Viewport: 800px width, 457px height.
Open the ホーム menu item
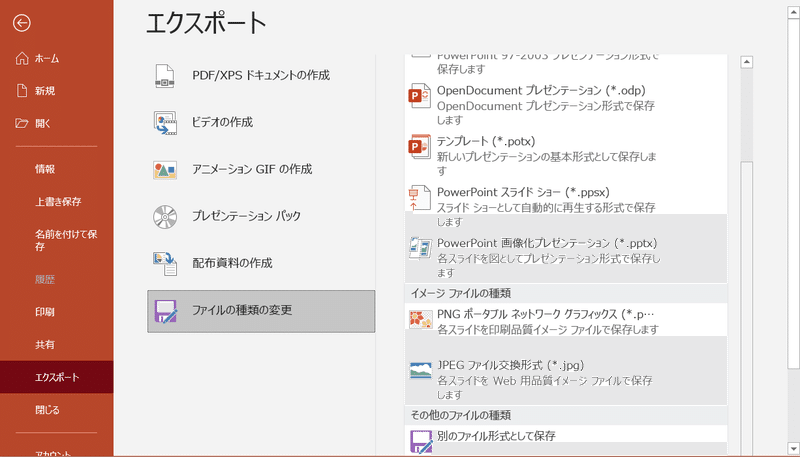[57, 59]
